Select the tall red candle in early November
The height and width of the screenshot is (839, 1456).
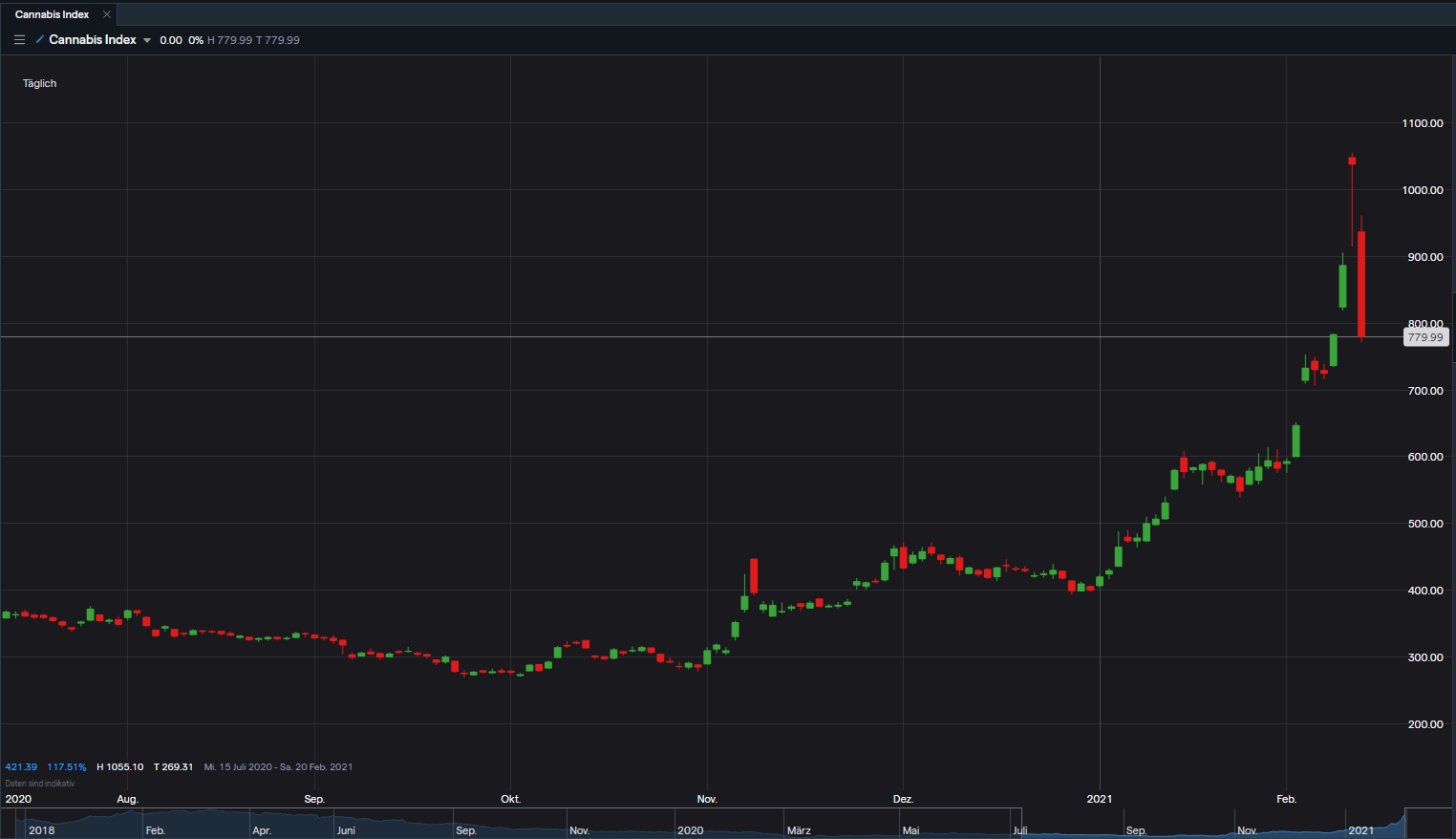pos(754,576)
